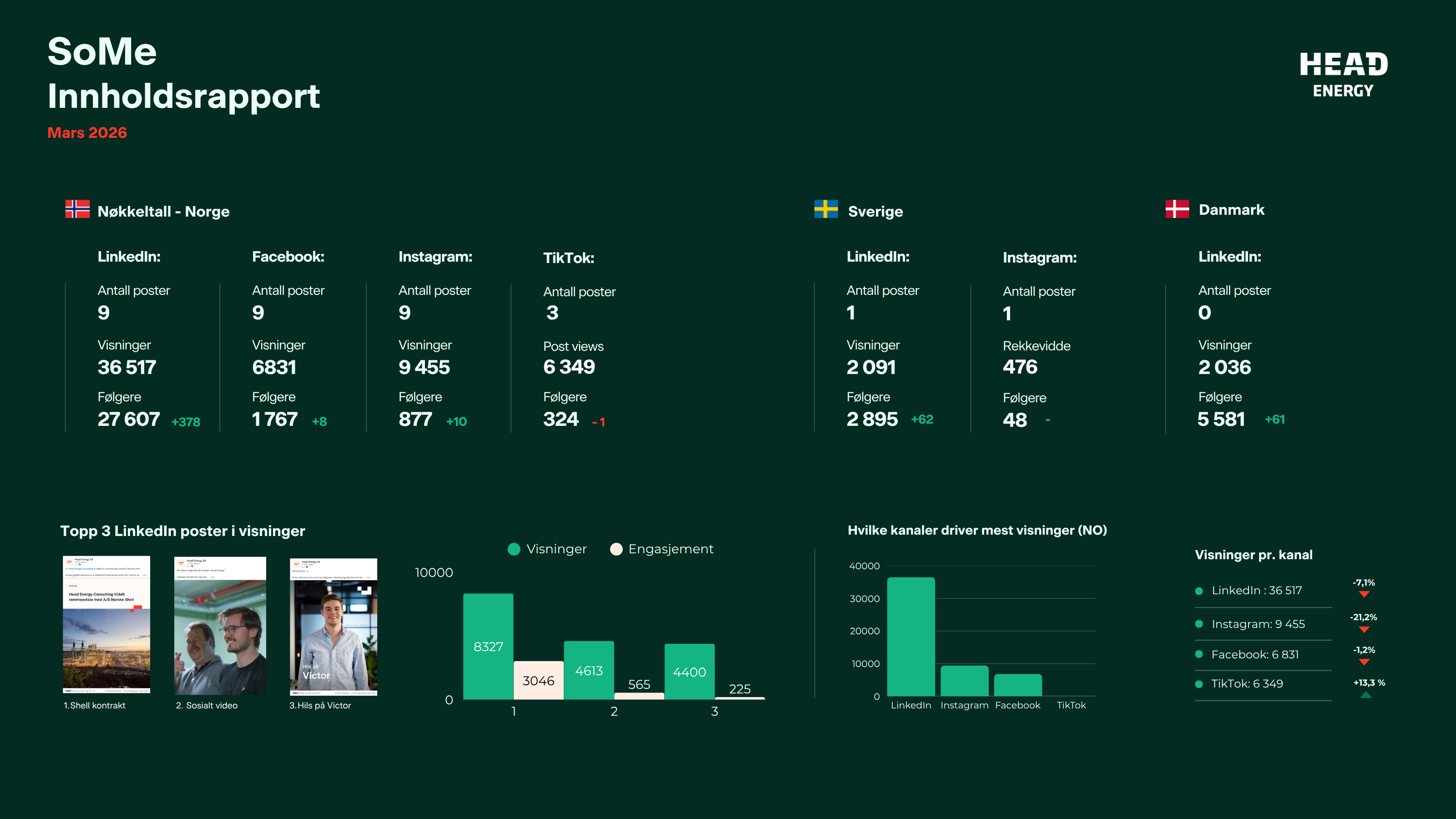Click the tall LinkedIn bar in channel chart
Screen dimensions: 1456x819
point(910,637)
